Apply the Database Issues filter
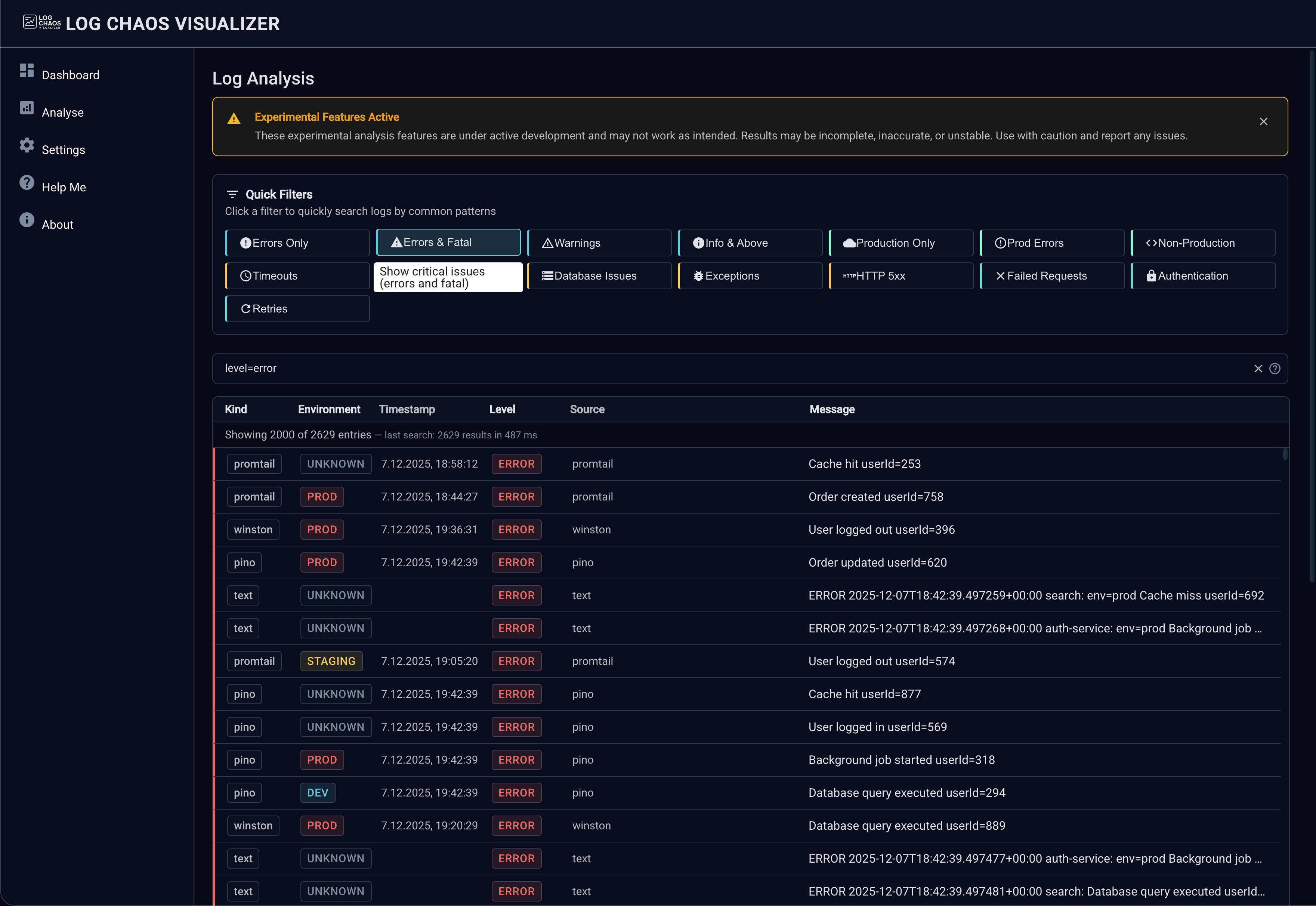 click(x=599, y=276)
